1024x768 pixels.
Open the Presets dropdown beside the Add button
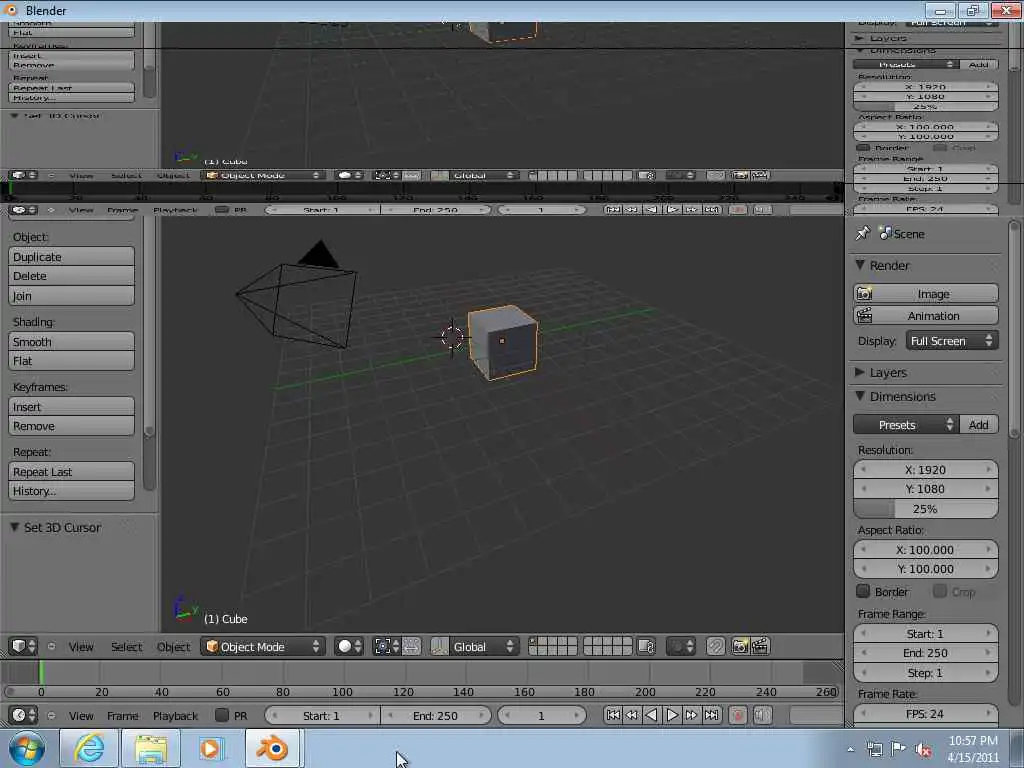[906, 424]
